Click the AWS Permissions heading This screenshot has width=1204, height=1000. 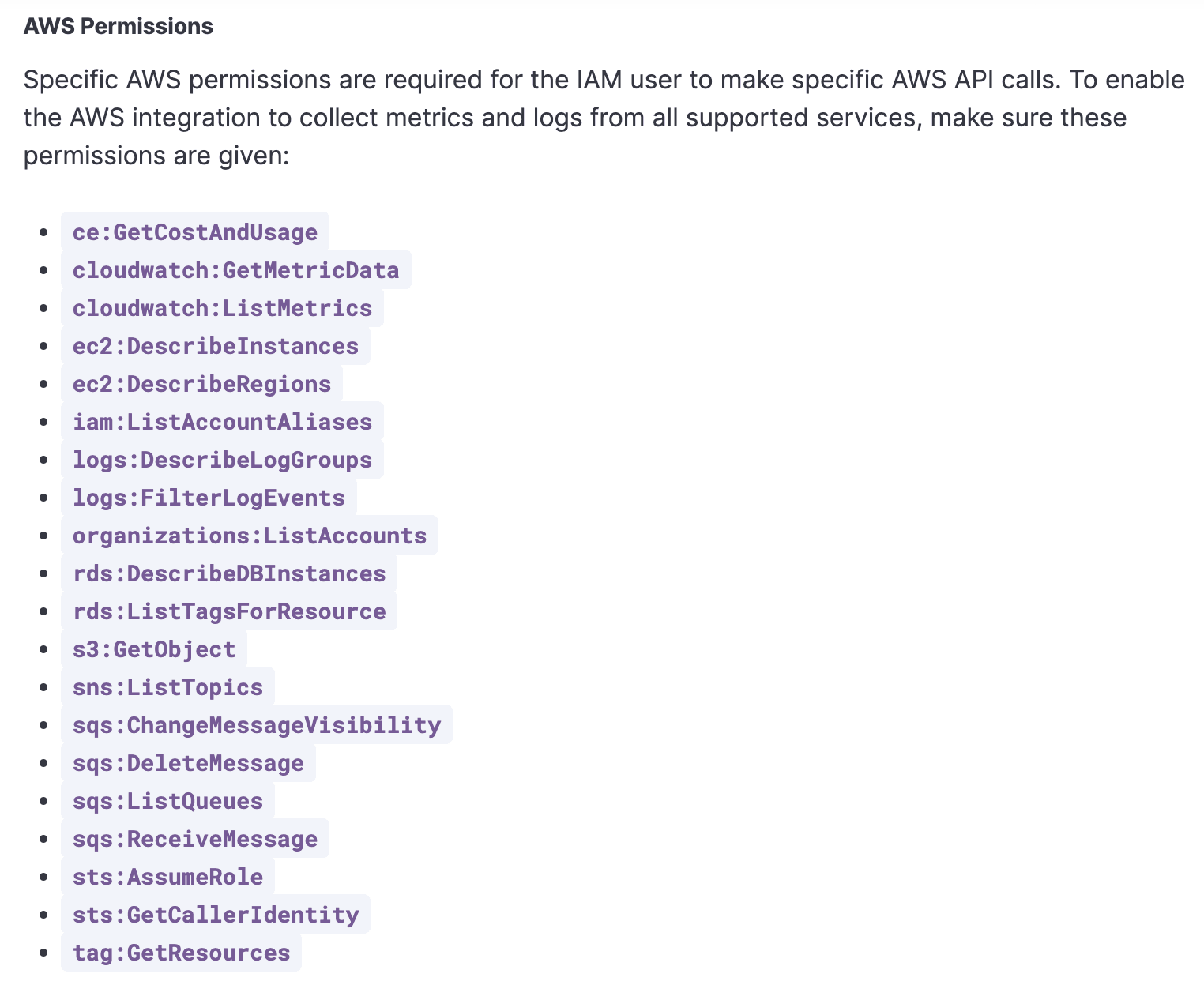point(119,26)
